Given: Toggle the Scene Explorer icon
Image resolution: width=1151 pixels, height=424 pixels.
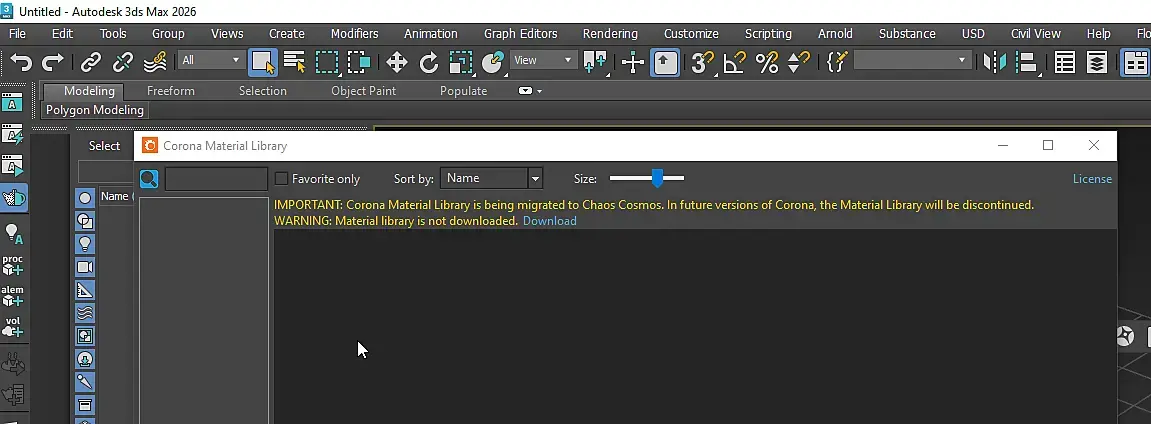Looking at the screenshot, I should point(1064,62).
